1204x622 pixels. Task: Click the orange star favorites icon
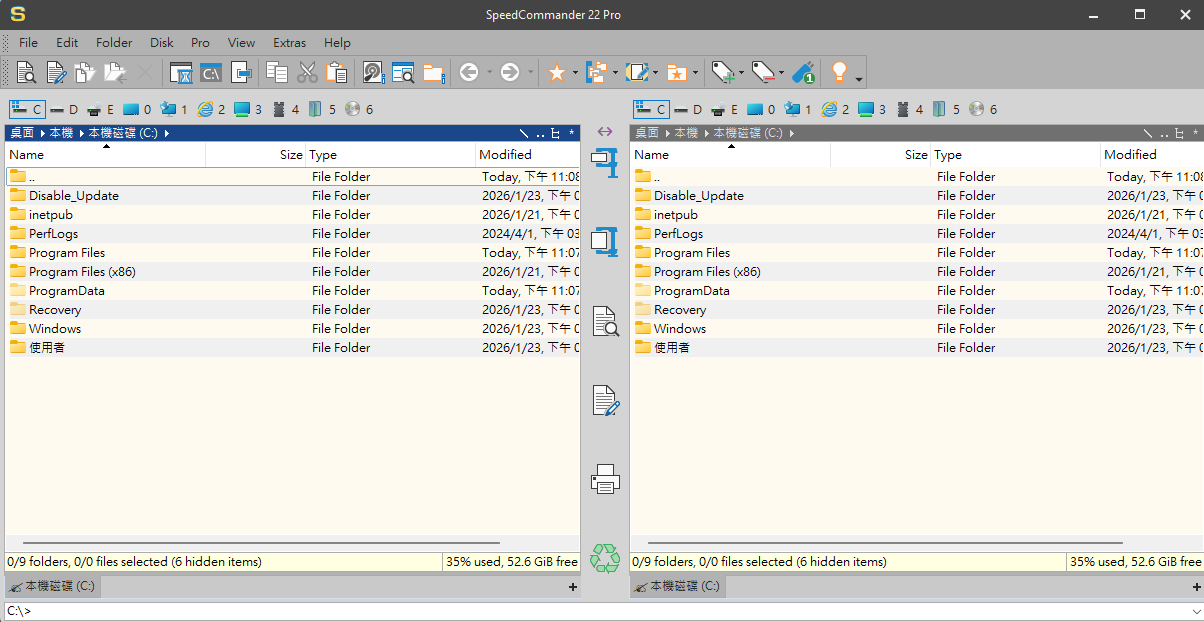pos(557,72)
